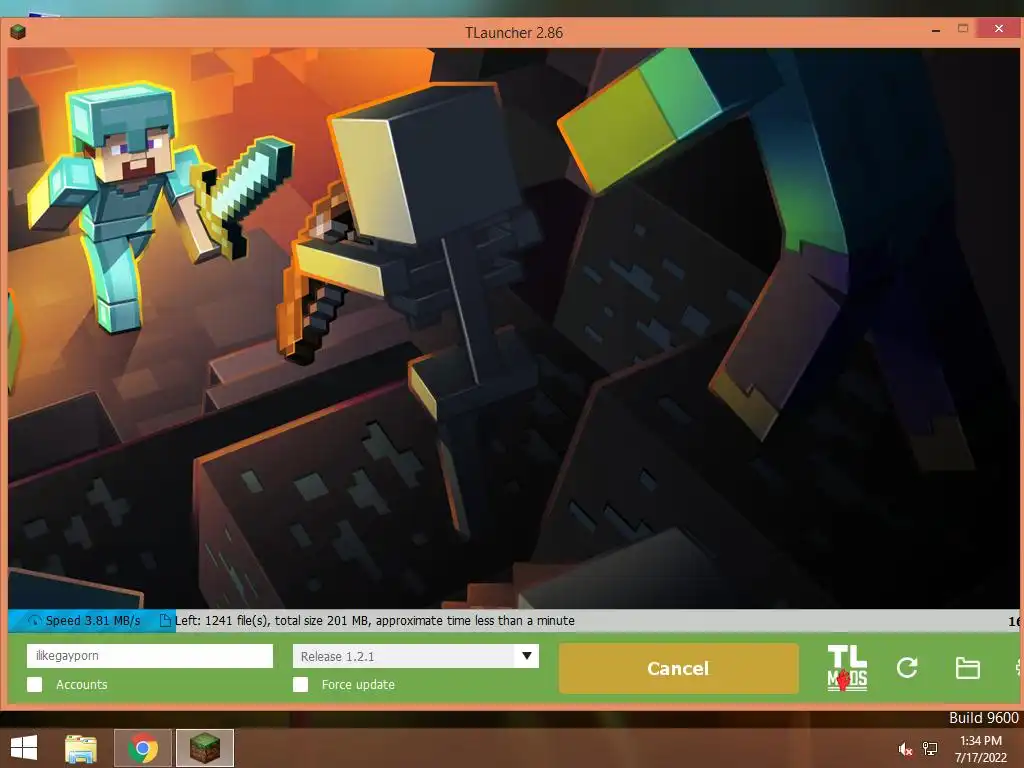The height and width of the screenshot is (768, 1024).
Task: Minimize the TLauncher window
Action: pyautogui.click(x=936, y=30)
